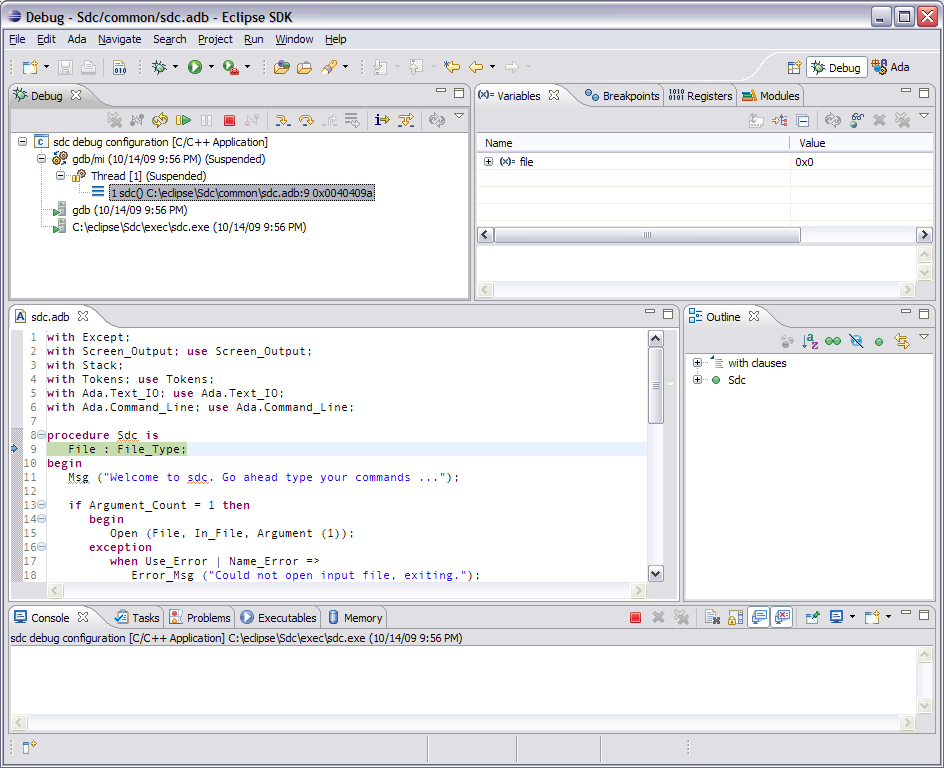Image resolution: width=944 pixels, height=768 pixels.
Task: Toggle Show Type Names in Variables view
Action: point(756,120)
